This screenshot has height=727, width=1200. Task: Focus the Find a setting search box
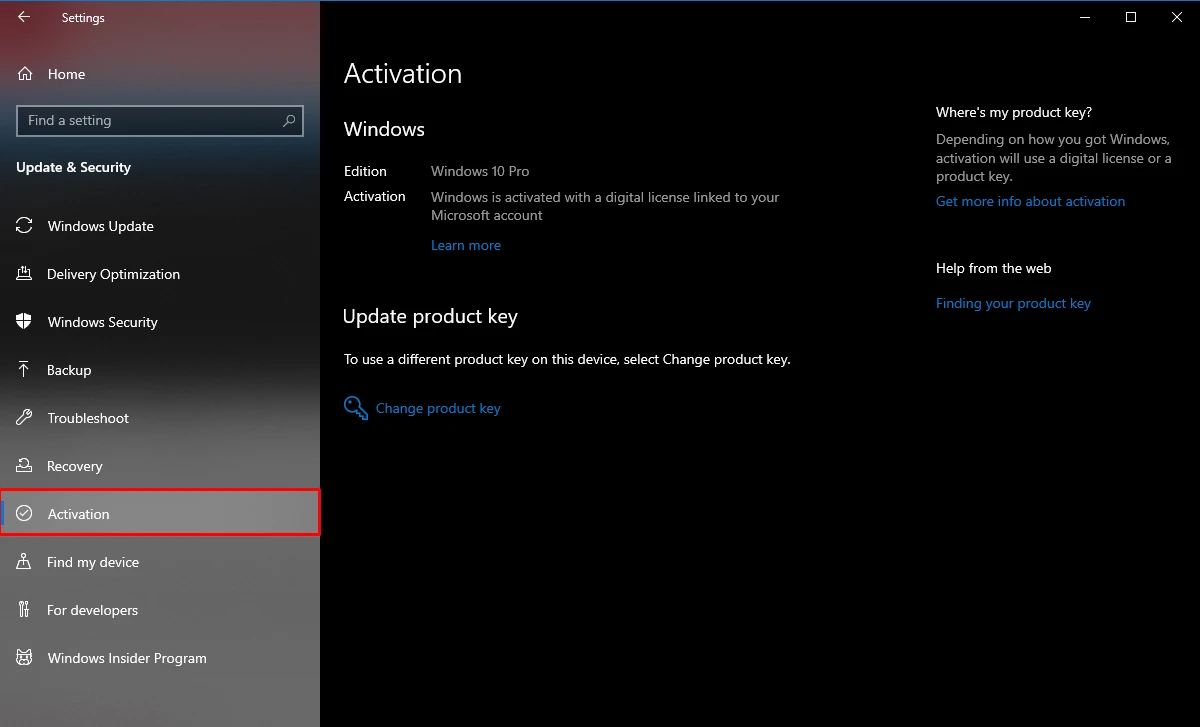(x=160, y=121)
